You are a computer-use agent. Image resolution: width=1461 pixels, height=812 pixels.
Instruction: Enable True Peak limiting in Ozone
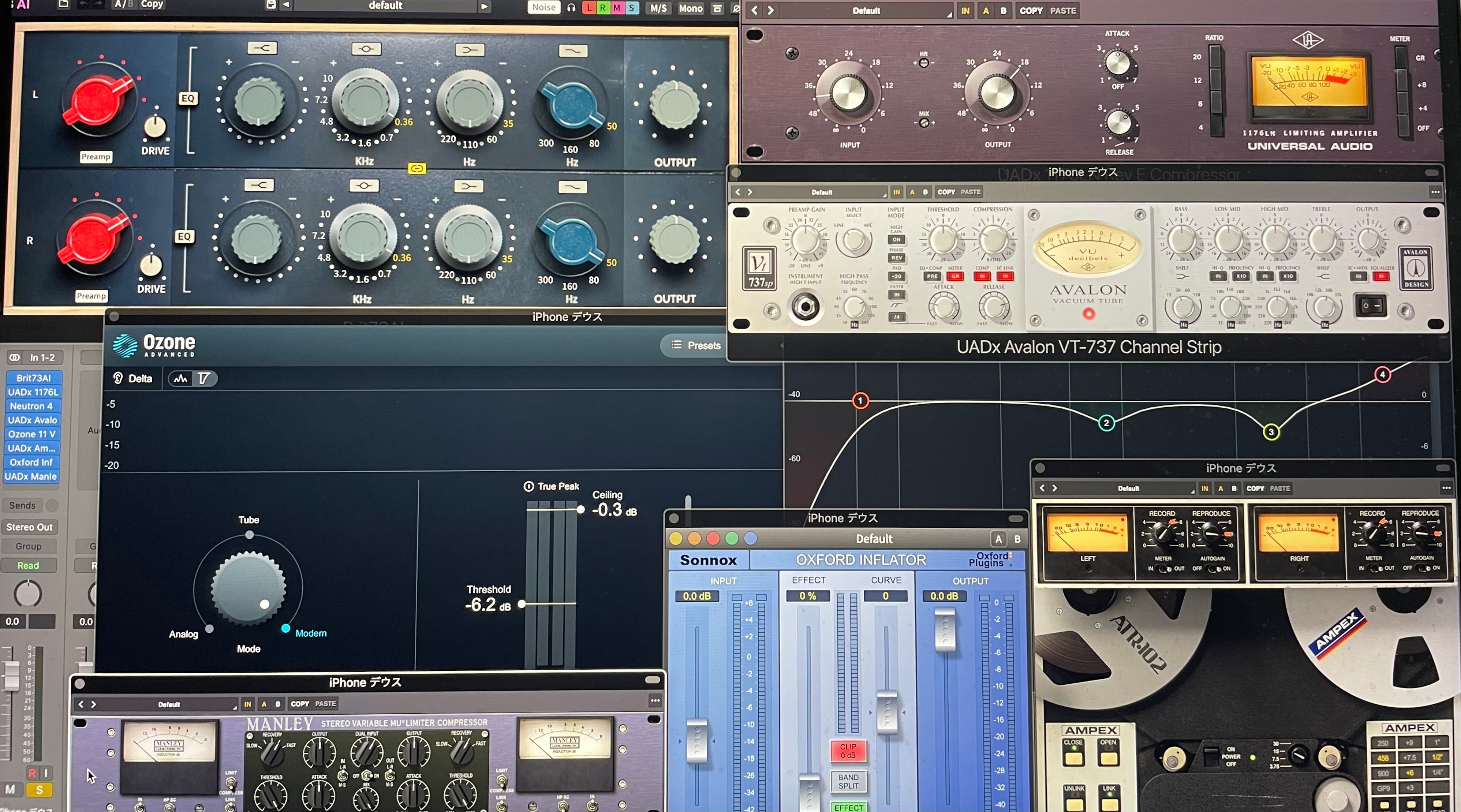point(528,487)
